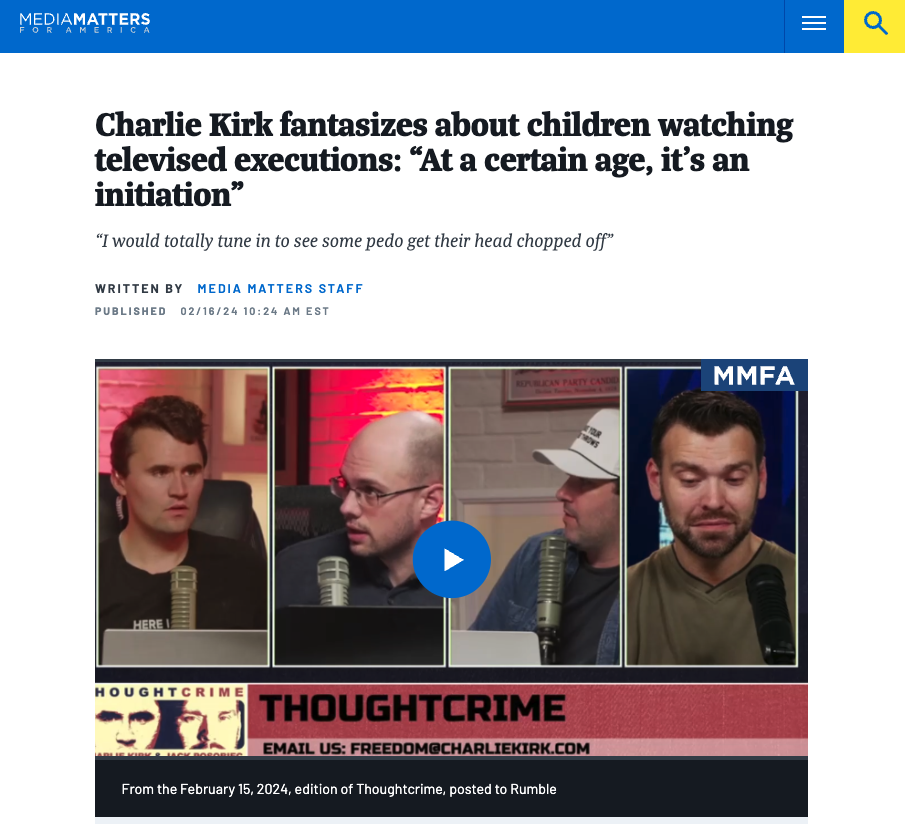Select the article headline text
Screen dimensions: 905x824
(444, 159)
